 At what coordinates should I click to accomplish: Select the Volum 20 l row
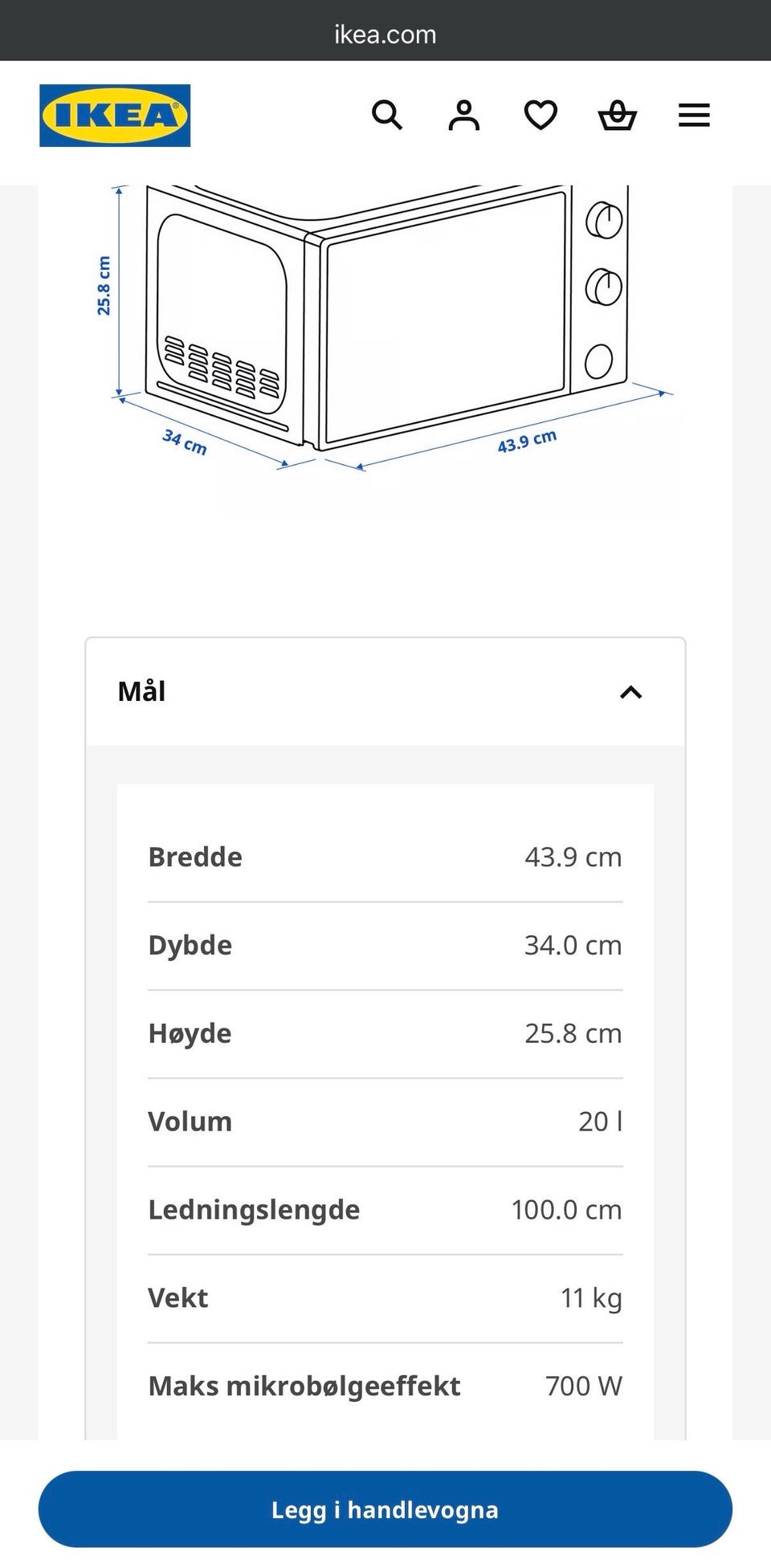click(385, 1122)
